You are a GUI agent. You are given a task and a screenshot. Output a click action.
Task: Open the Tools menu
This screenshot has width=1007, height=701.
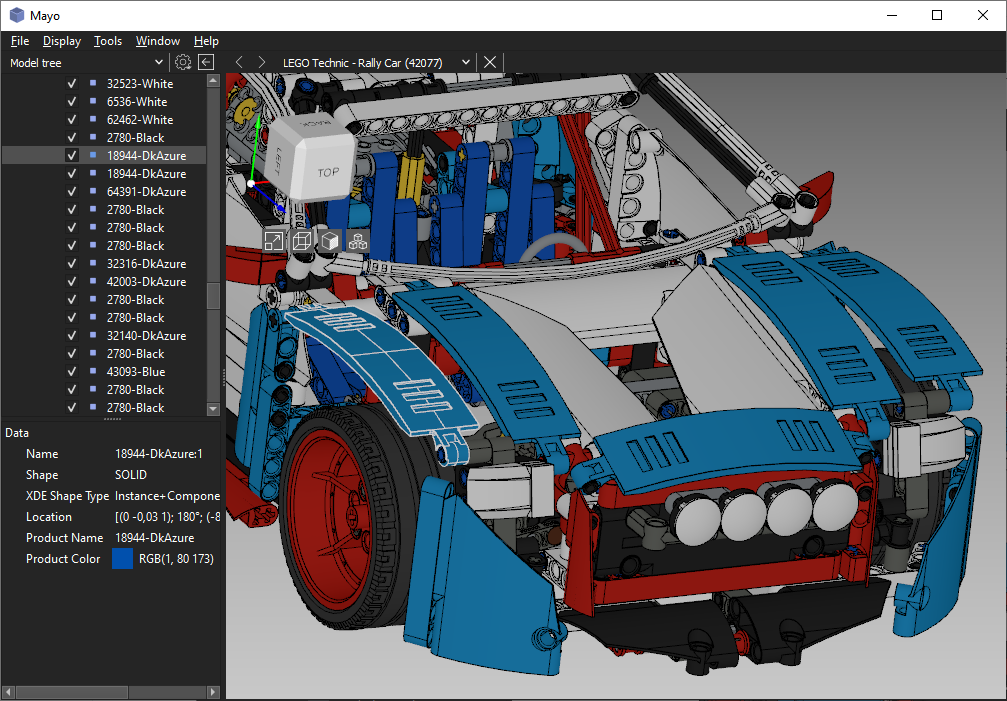coord(108,40)
